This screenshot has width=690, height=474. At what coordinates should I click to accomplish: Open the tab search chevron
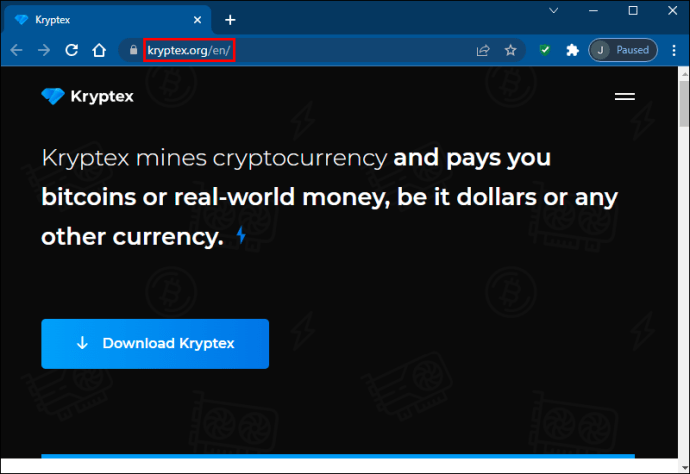pos(554,11)
